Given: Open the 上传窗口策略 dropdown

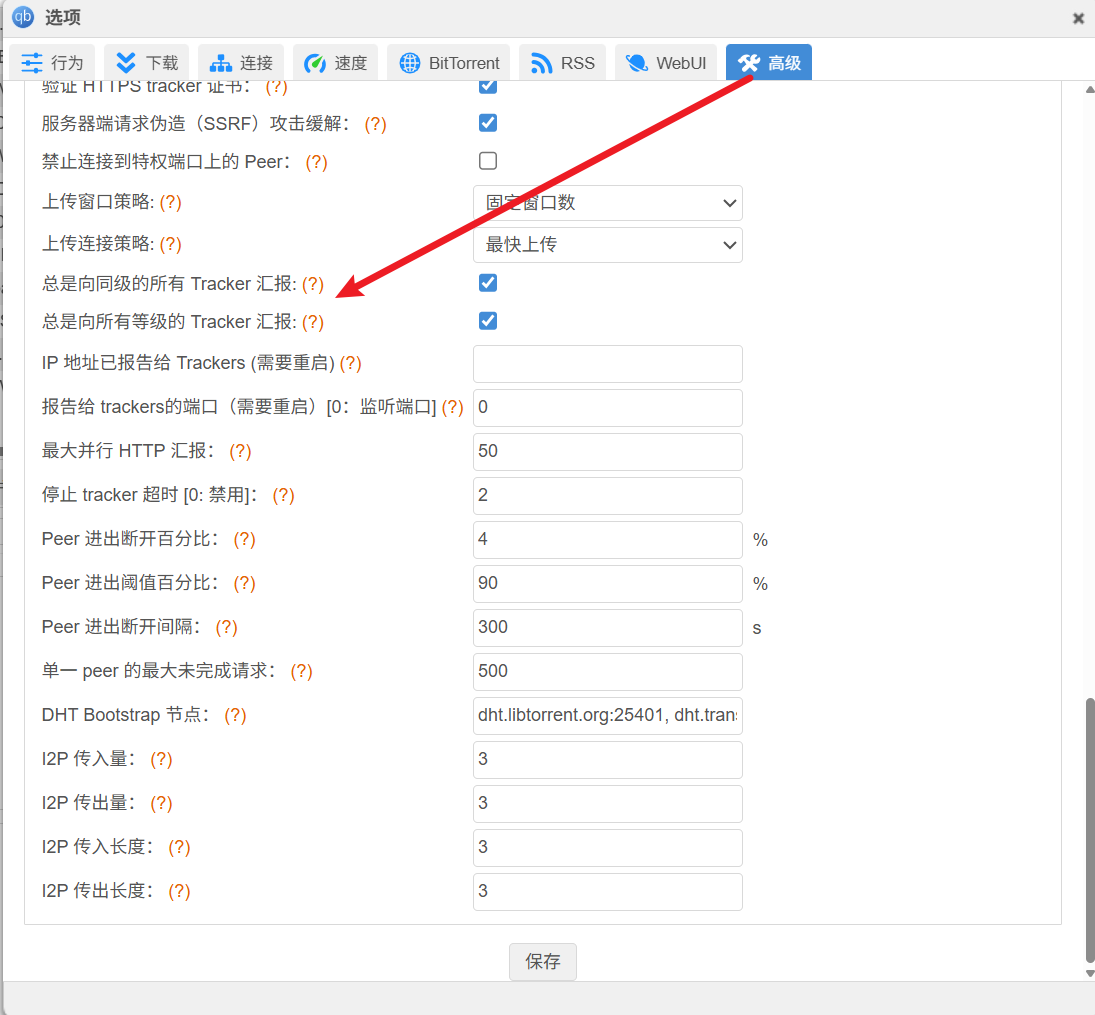Looking at the screenshot, I should tap(607, 203).
